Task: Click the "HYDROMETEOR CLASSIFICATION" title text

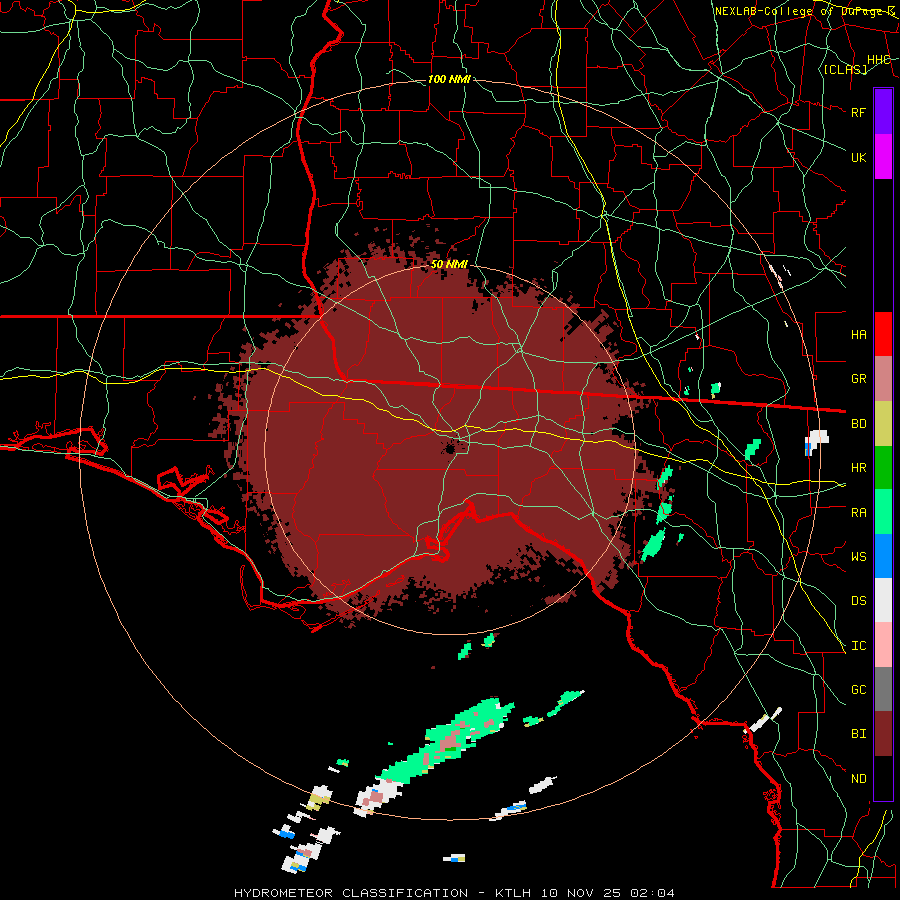Action: coord(351,893)
